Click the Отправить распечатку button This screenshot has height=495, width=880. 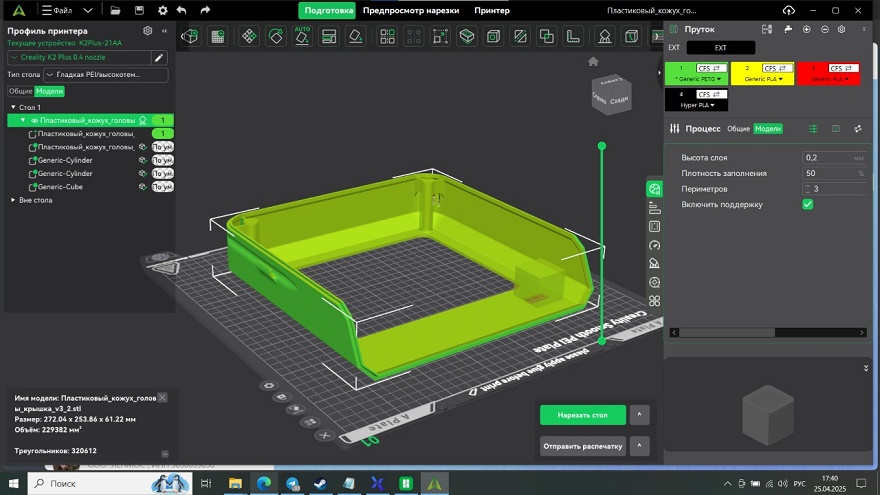(x=583, y=446)
